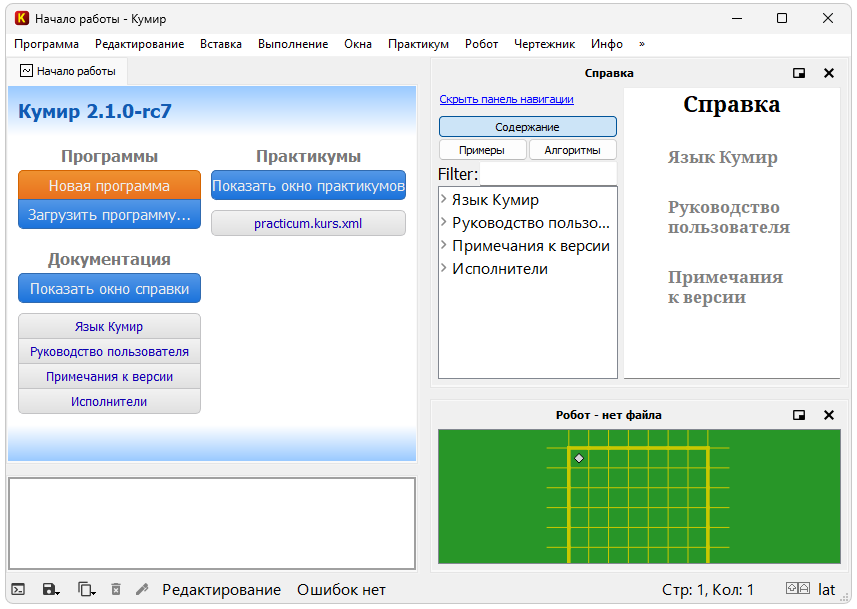Open the Инфо menu
This screenshot has width=857, height=609.
click(x=607, y=44)
